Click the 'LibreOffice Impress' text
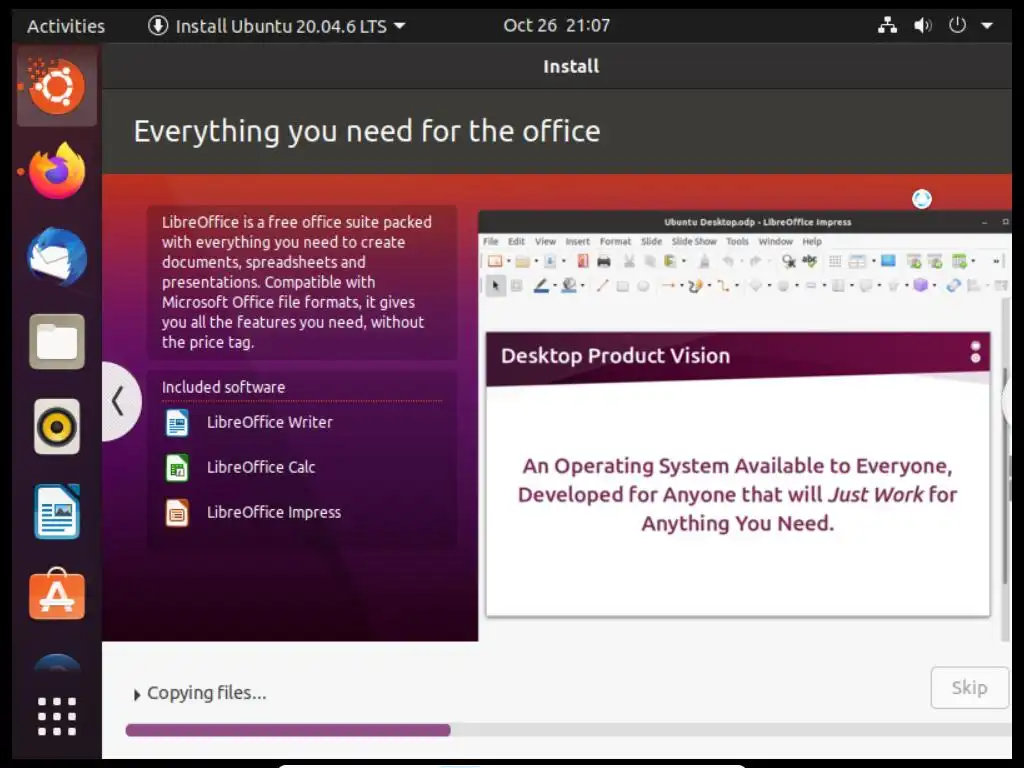Screen dimensions: 1024x768 point(274,513)
